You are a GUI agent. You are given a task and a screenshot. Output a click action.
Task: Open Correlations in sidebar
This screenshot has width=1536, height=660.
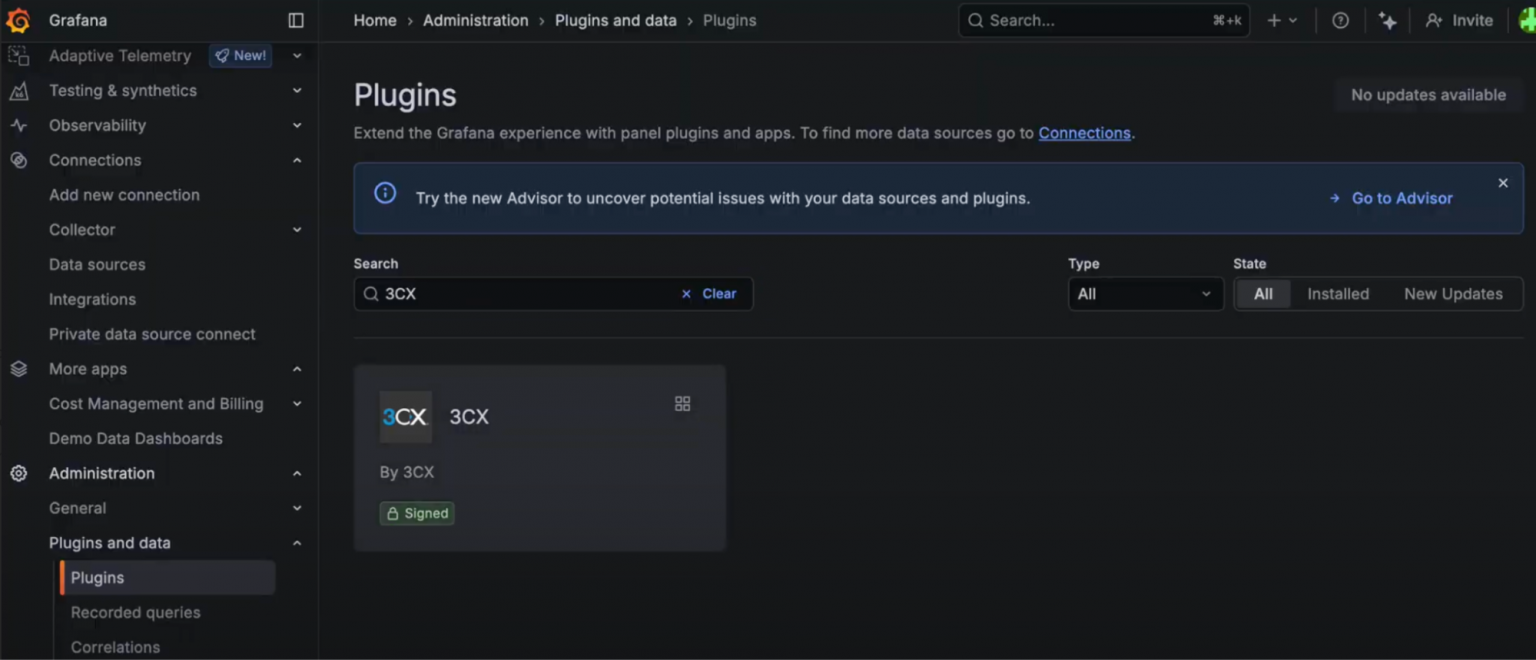pyautogui.click(x=115, y=647)
